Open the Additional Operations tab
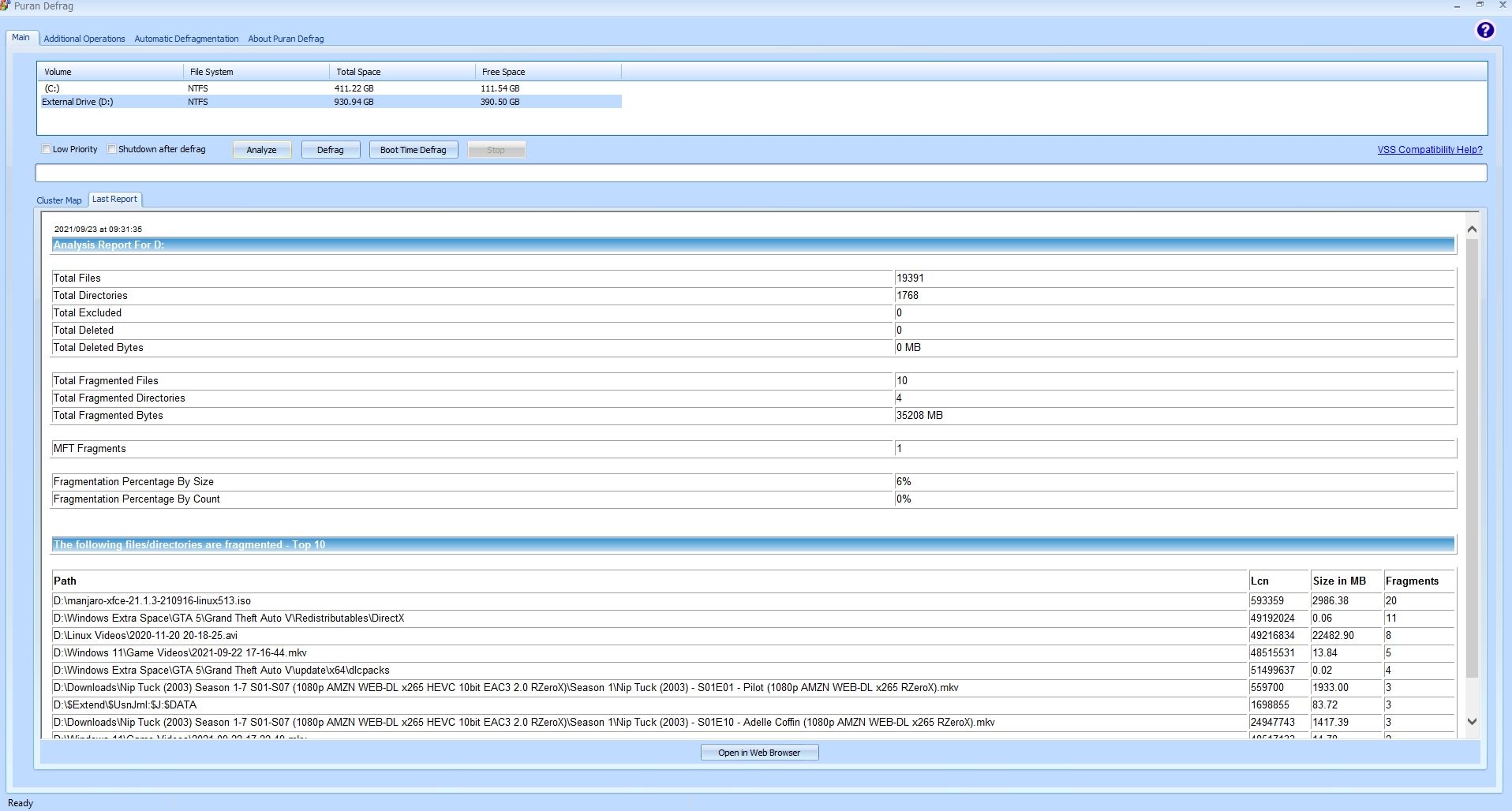Image resolution: width=1512 pixels, height=811 pixels. click(x=84, y=39)
